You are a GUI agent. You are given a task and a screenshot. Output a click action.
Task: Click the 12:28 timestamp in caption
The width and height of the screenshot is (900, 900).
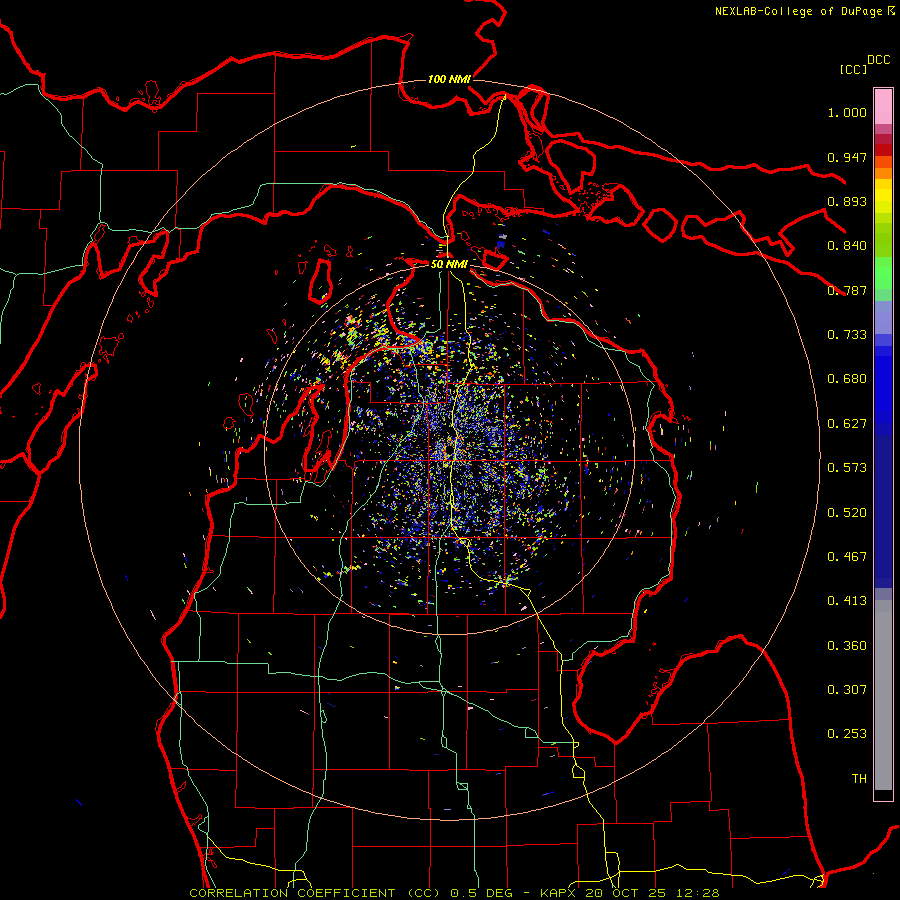pyautogui.click(x=696, y=893)
